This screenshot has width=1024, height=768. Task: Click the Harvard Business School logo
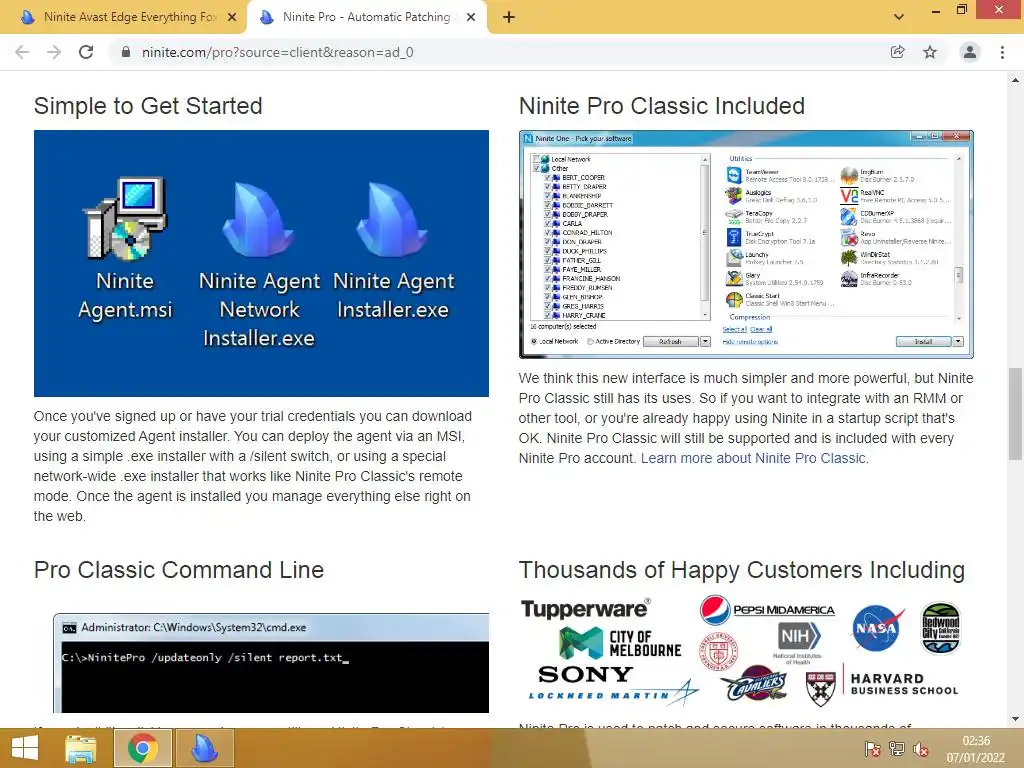pyautogui.click(x=882, y=685)
